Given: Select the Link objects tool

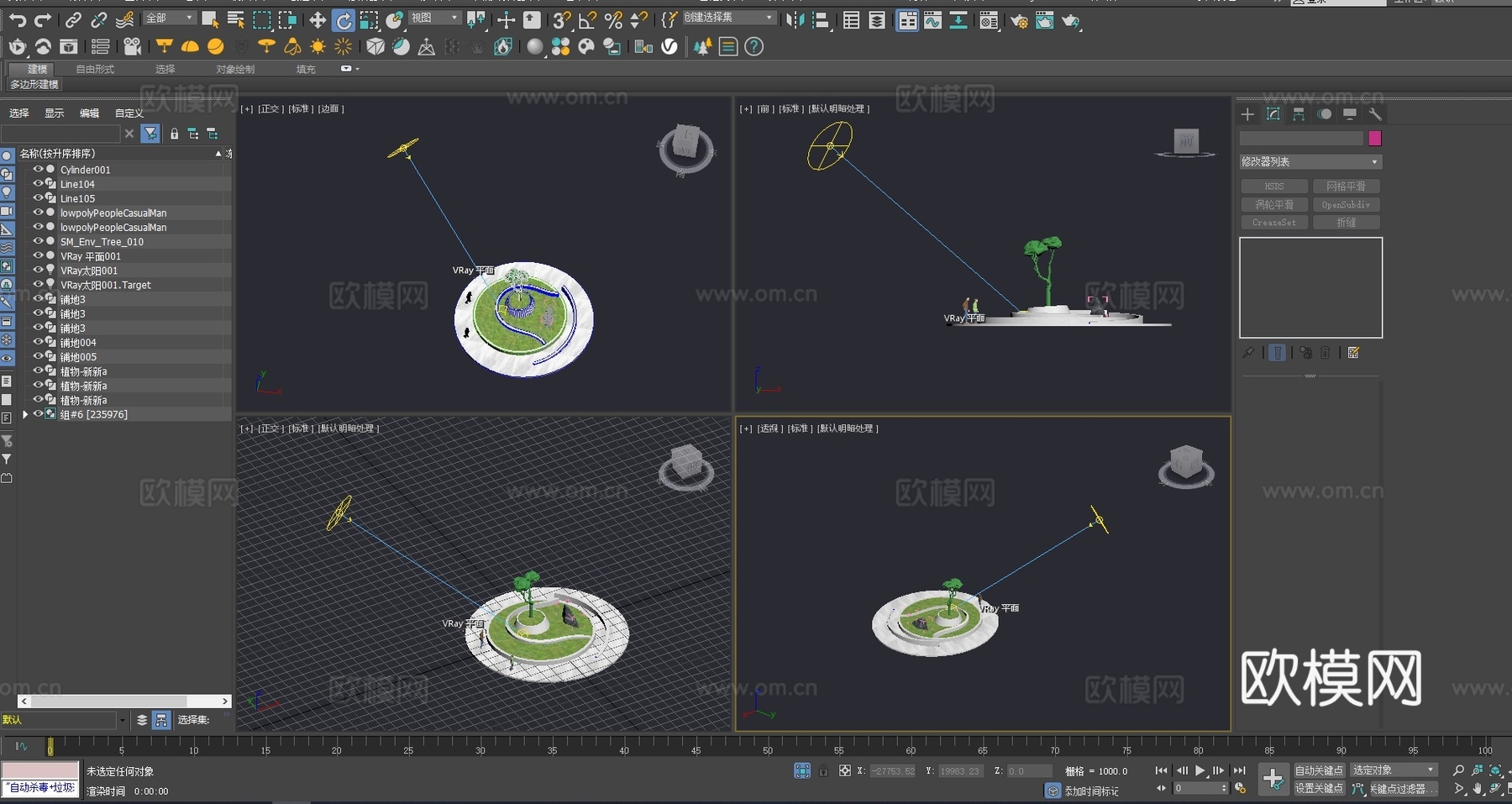Looking at the screenshot, I should 74,20.
